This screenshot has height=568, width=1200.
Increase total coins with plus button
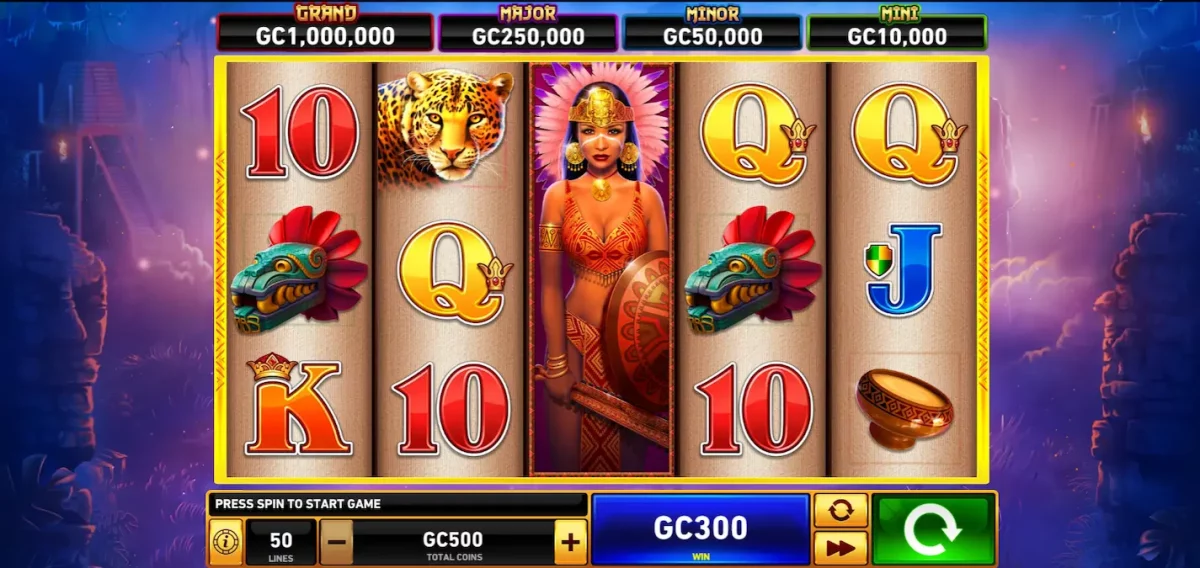pos(570,543)
